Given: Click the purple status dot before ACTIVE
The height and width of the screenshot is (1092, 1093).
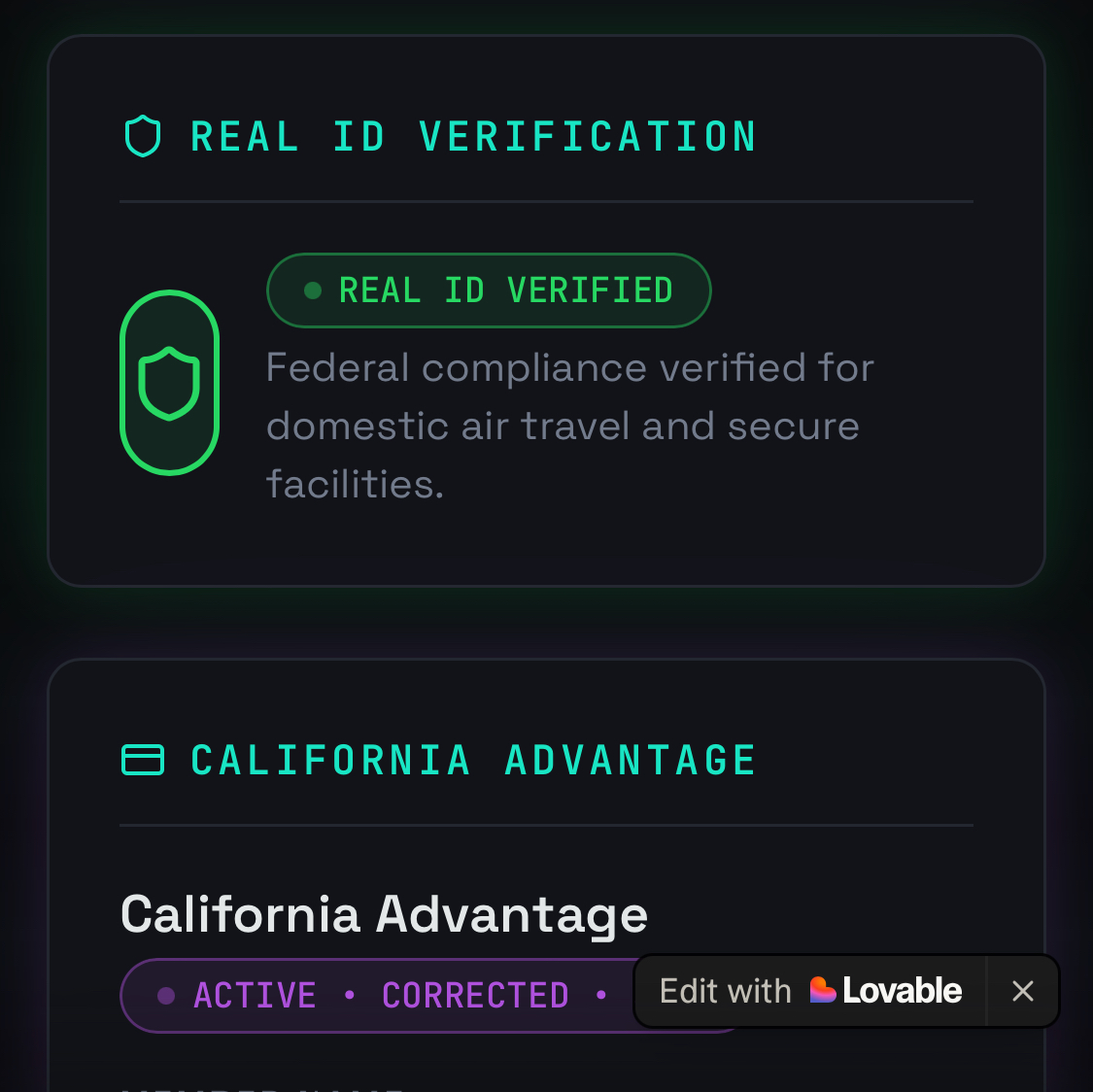Looking at the screenshot, I should (166, 996).
